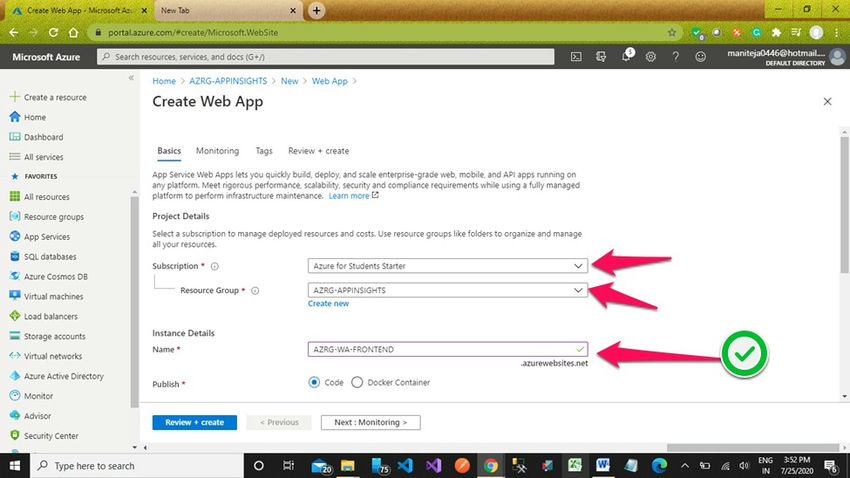
Task: Bookmark this page with star icon
Action: [x=672, y=33]
